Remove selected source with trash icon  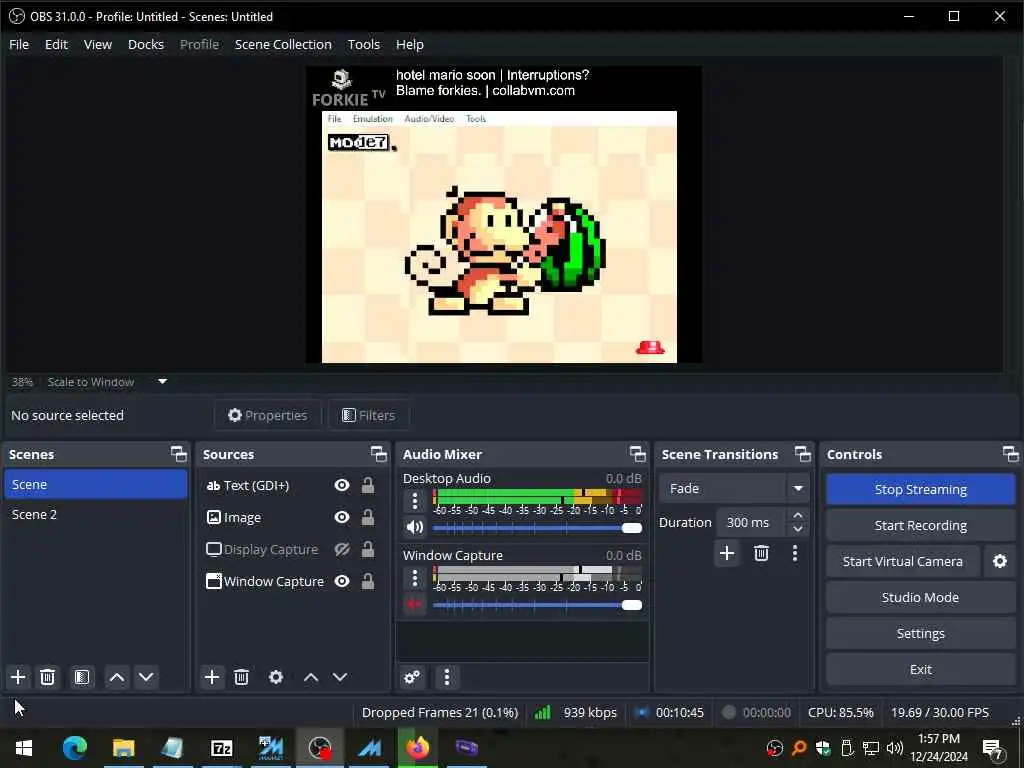click(242, 677)
